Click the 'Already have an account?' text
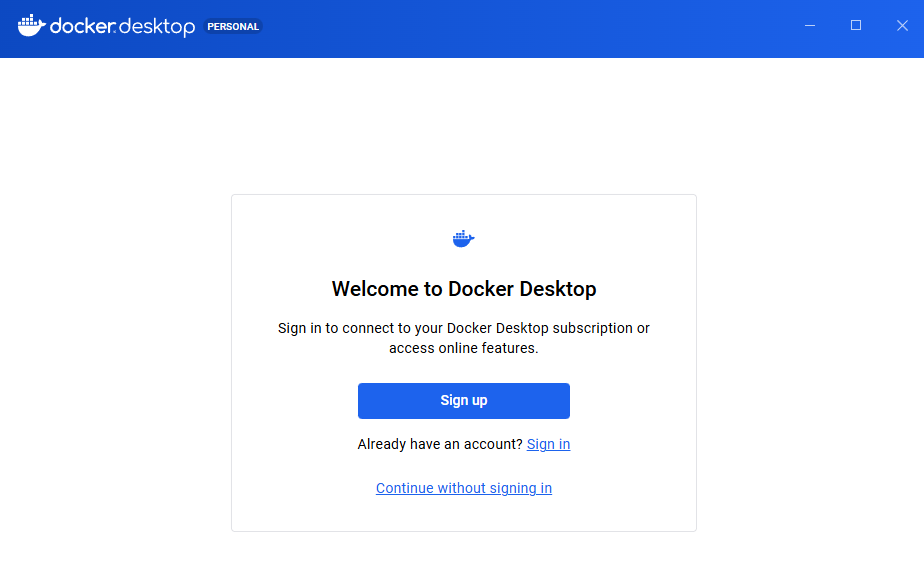The image size is (924, 582). click(x=440, y=444)
